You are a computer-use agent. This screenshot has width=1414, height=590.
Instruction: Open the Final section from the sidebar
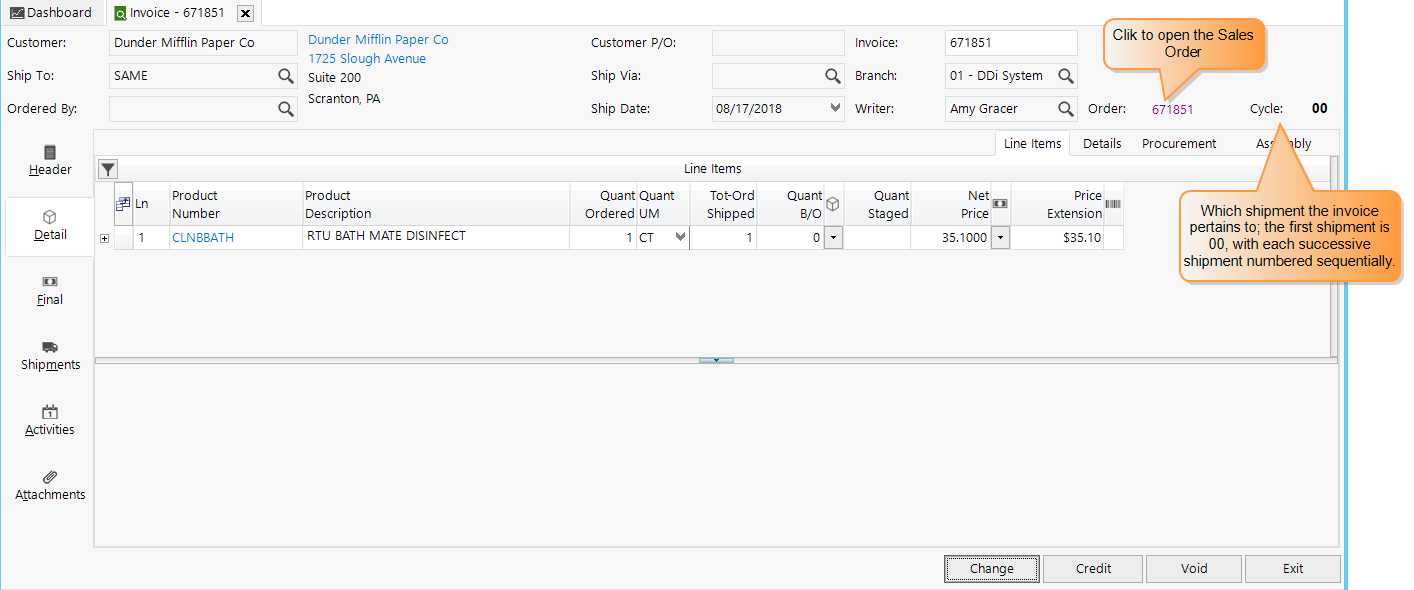(x=49, y=290)
